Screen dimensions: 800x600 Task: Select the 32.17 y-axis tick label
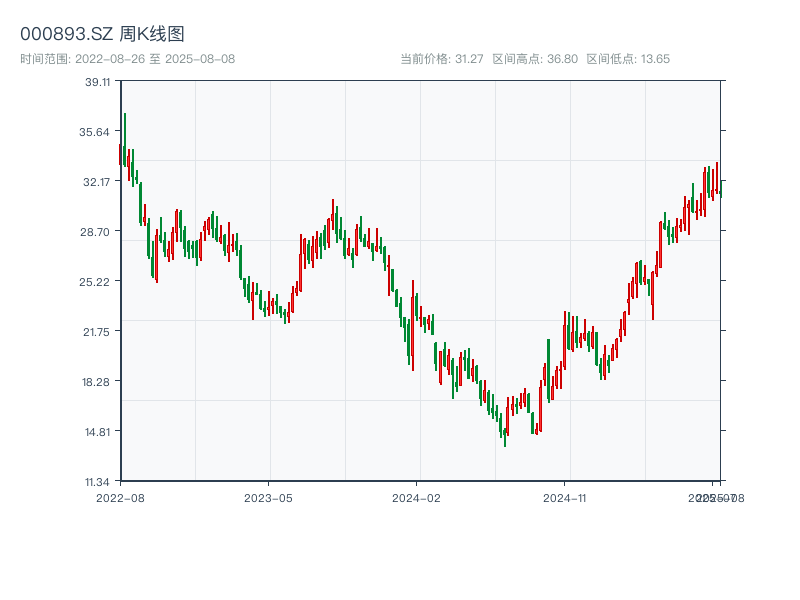[x=98, y=182]
